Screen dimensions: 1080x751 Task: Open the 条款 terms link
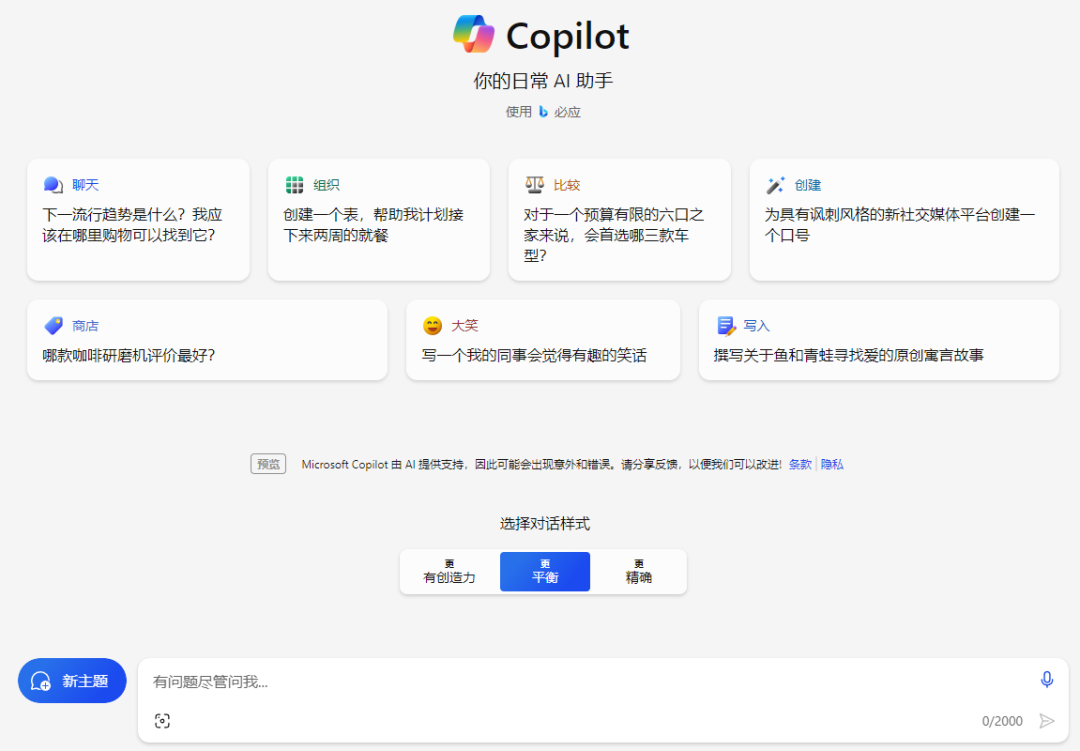tap(800, 464)
